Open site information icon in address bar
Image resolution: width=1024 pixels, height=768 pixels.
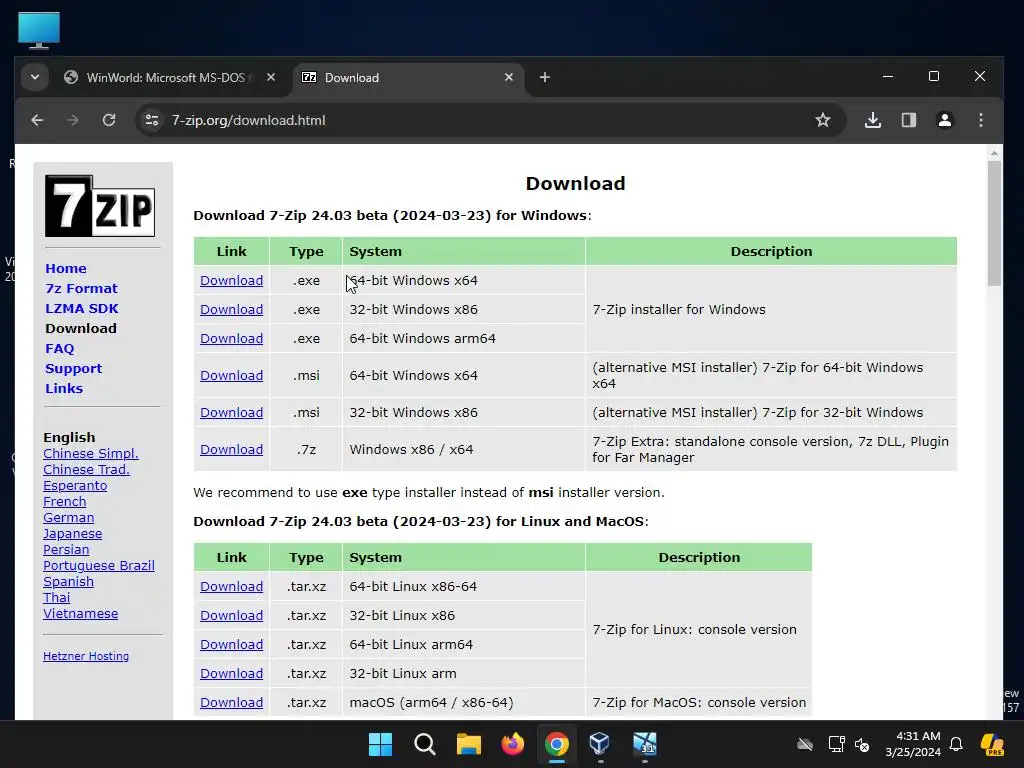[x=152, y=120]
